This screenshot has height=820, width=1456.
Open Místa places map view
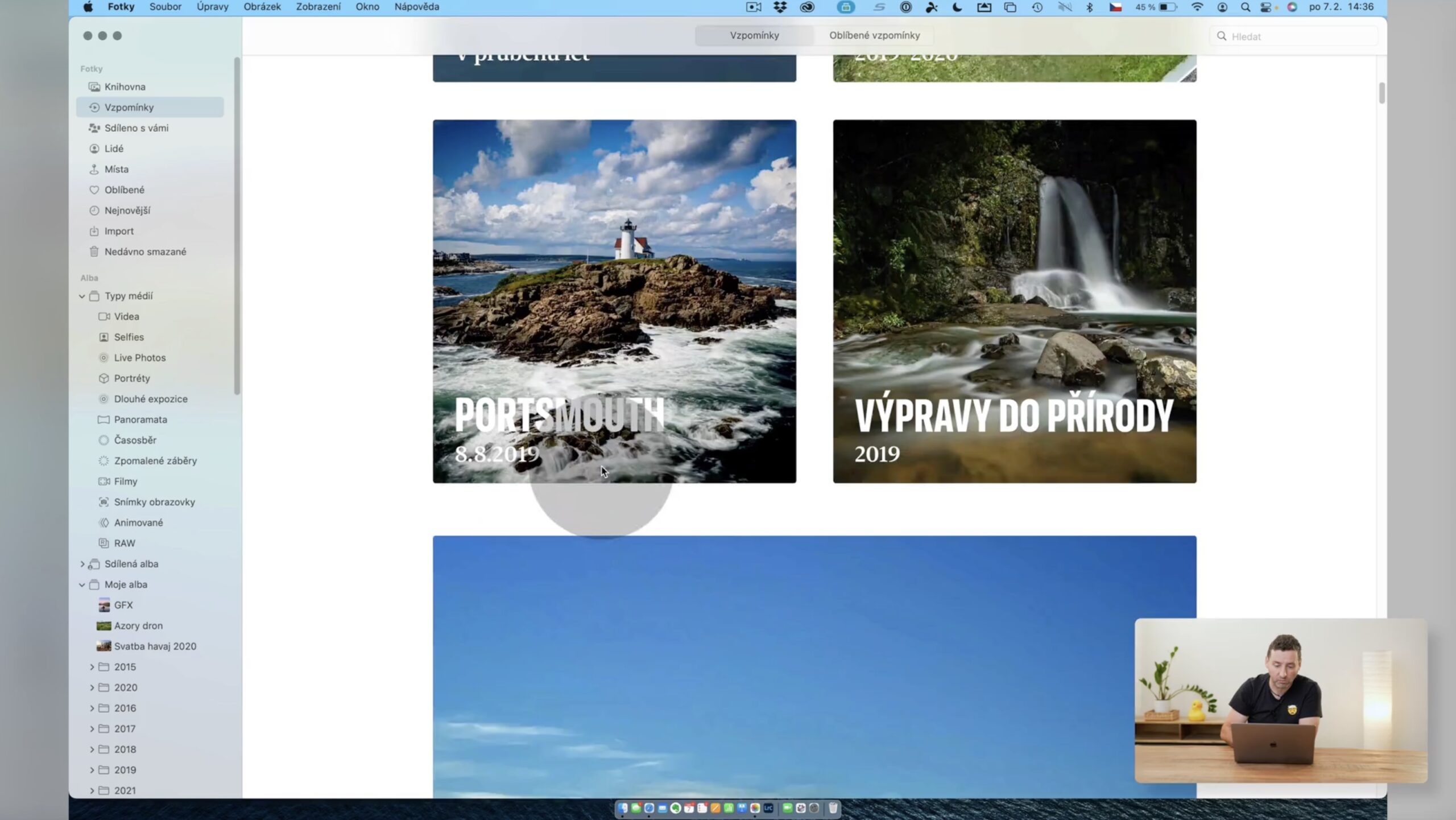(x=116, y=169)
